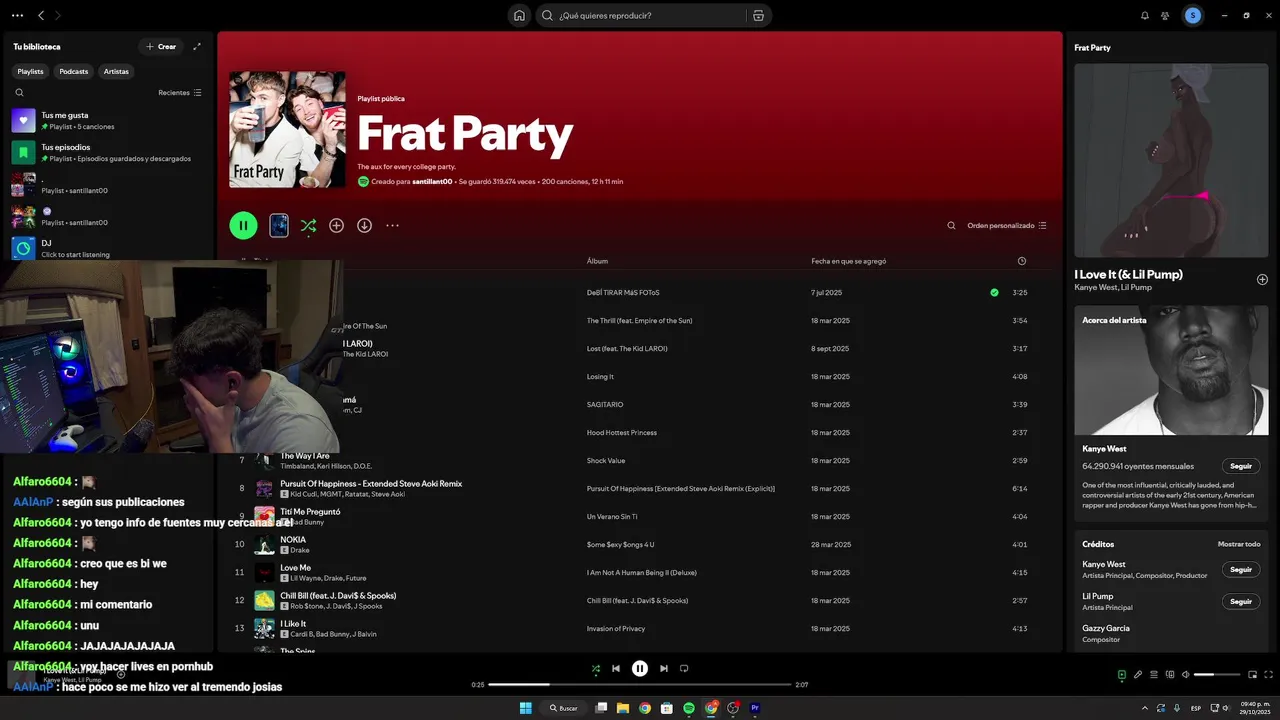Expand Tu biblioteca with arrows icon
This screenshot has width=1280, height=720.
197,46
